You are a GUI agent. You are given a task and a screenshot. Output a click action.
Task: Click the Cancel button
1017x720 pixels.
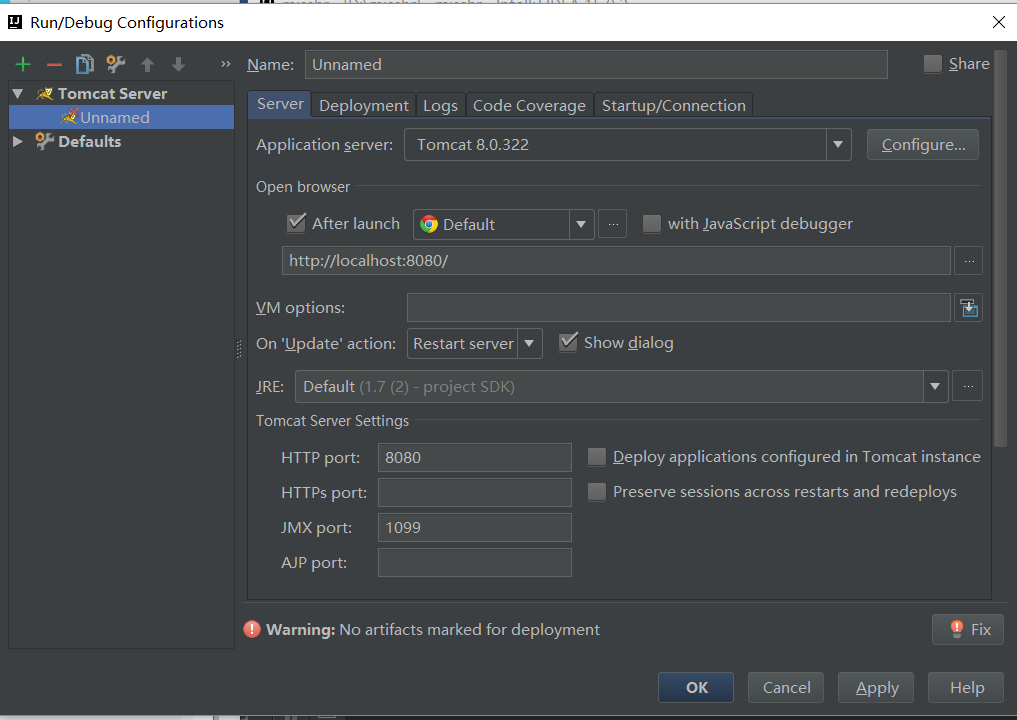pyautogui.click(x=786, y=688)
